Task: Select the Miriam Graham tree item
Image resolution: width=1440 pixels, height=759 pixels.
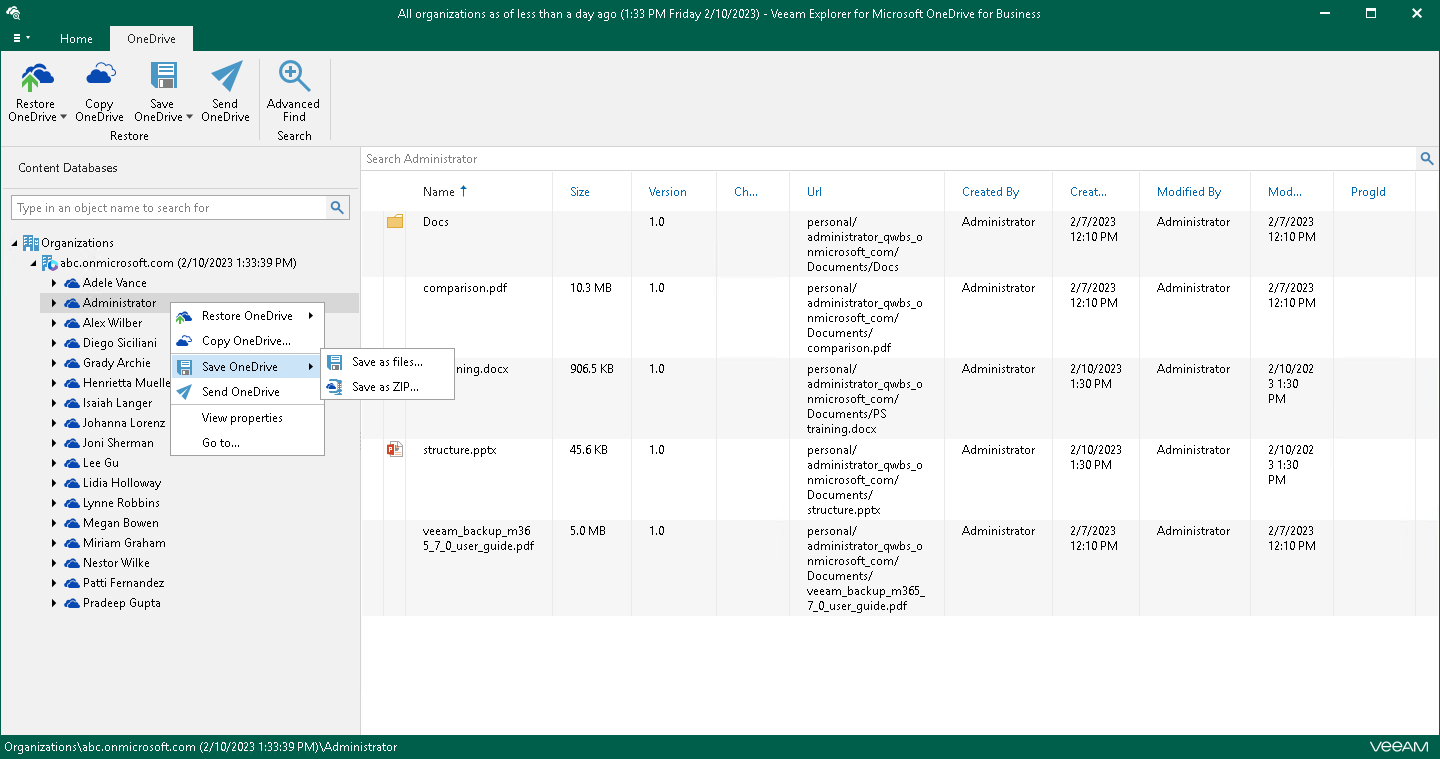Action: 124,543
